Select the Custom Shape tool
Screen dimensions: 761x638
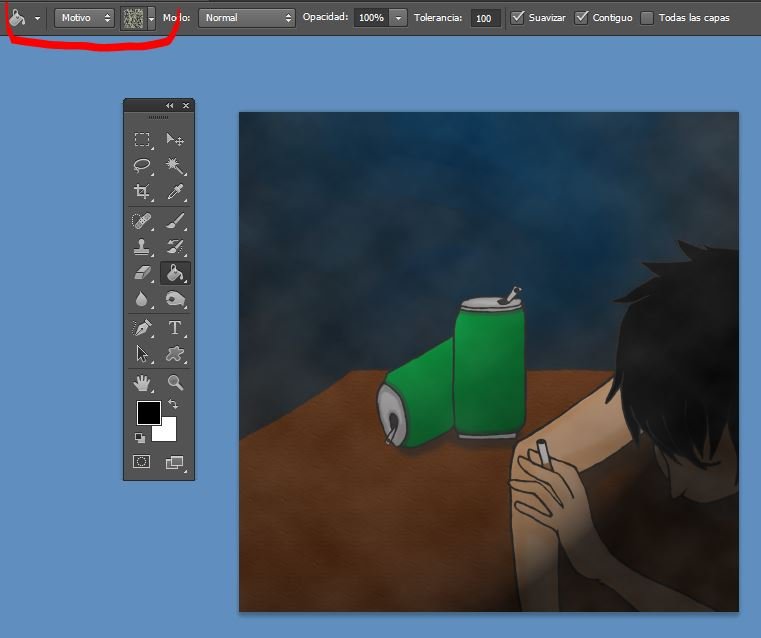click(x=175, y=354)
